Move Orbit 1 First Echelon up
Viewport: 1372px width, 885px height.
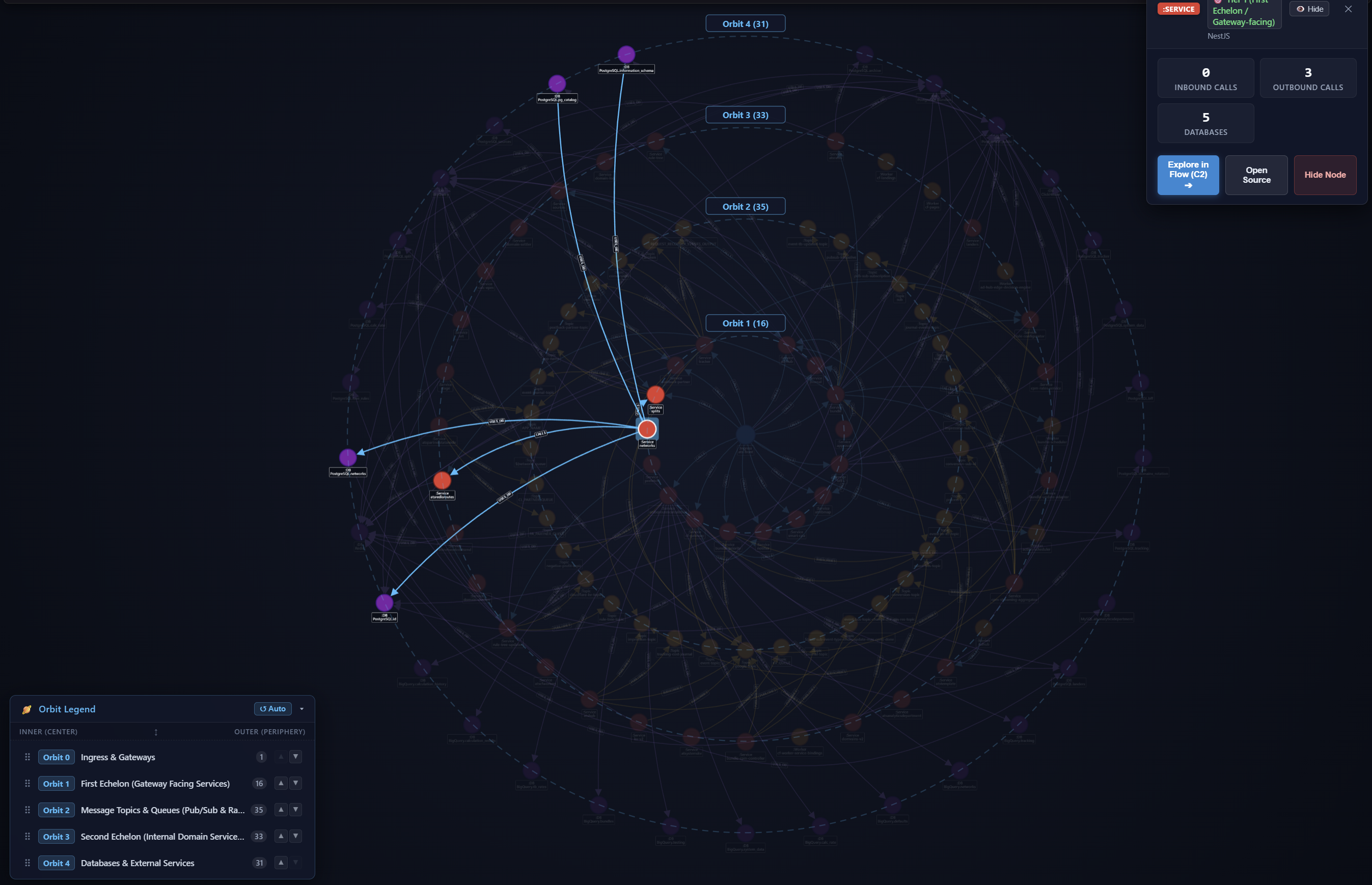281,783
